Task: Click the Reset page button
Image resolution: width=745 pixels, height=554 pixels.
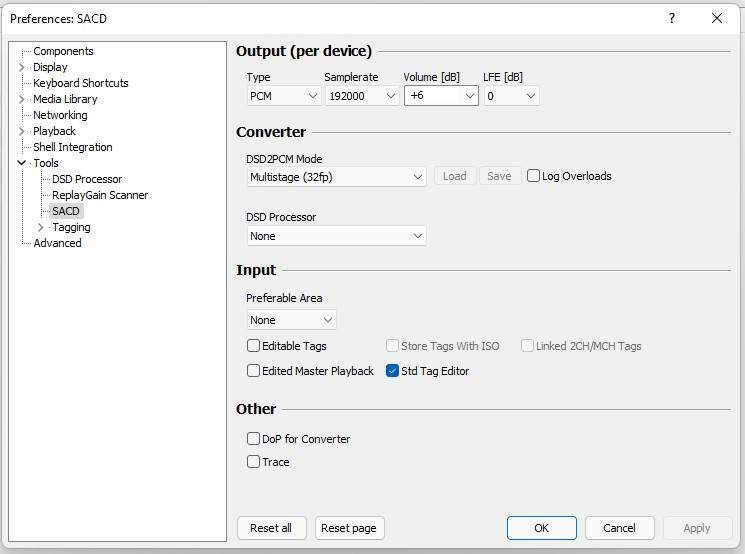Action: (x=350, y=528)
